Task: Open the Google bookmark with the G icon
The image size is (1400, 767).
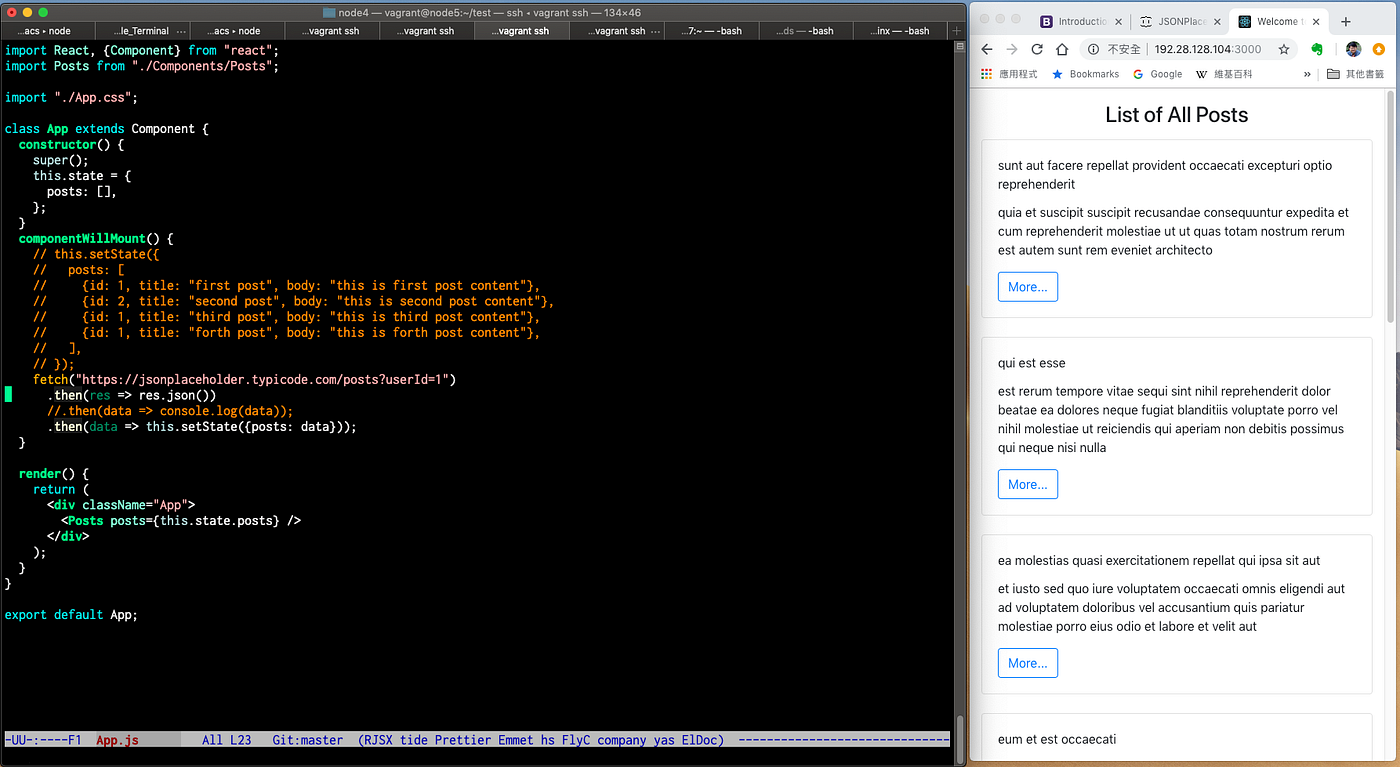Action: (x=1158, y=73)
